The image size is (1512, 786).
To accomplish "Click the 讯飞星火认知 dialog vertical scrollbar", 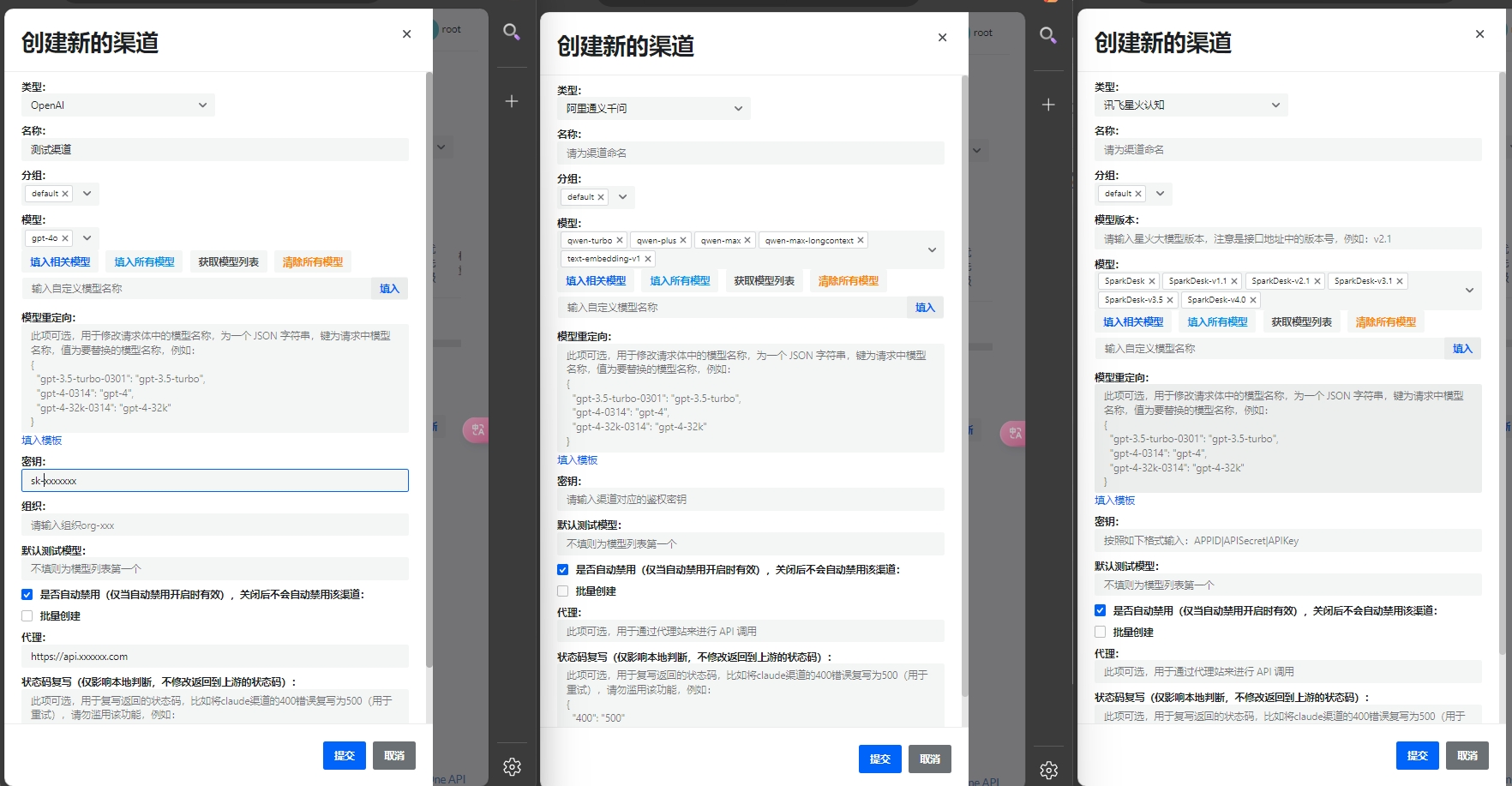I will point(1502,364).
